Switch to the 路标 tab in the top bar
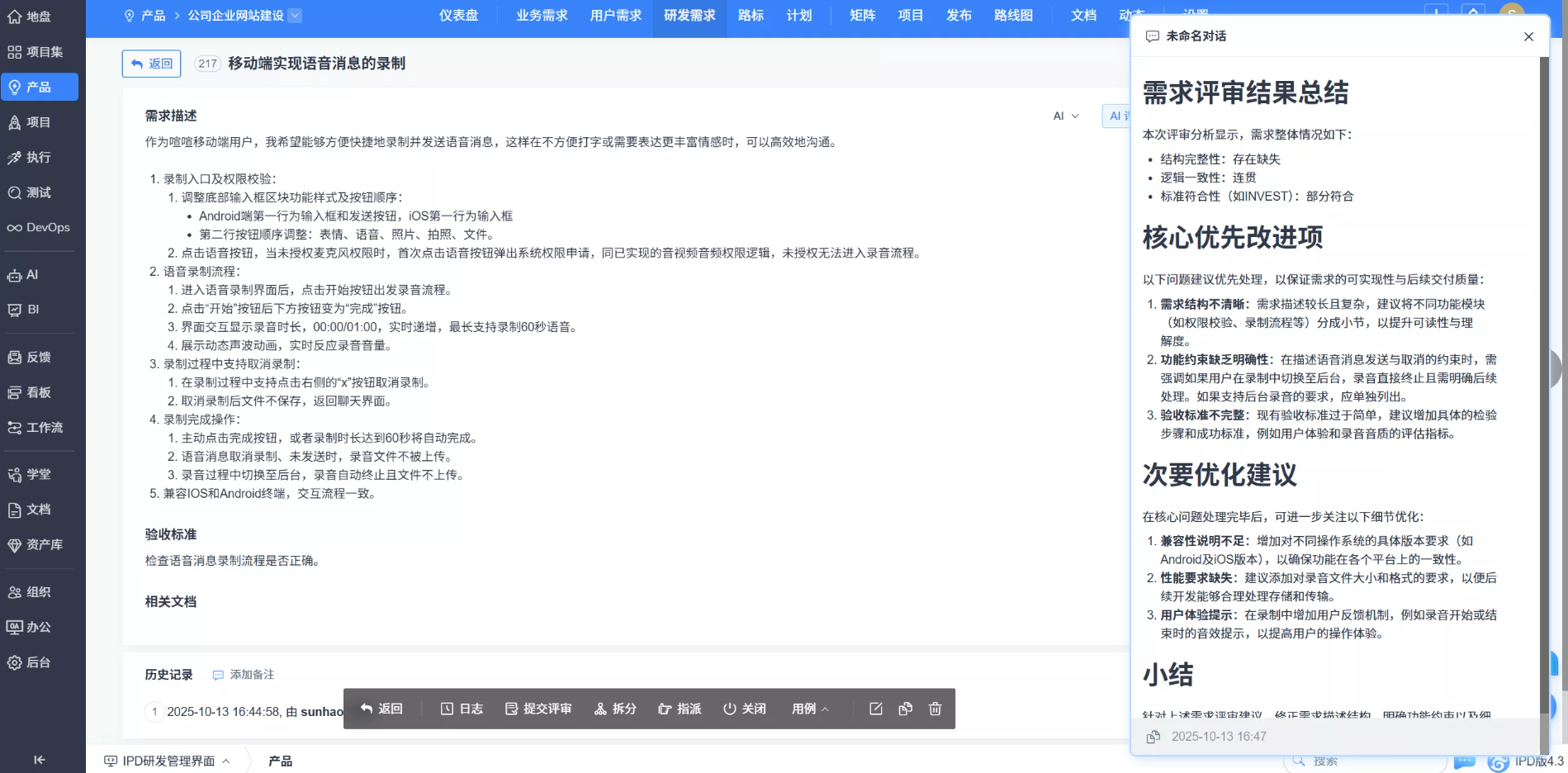The height and width of the screenshot is (773, 1568). pyautogui.click(x=750, y=15)
